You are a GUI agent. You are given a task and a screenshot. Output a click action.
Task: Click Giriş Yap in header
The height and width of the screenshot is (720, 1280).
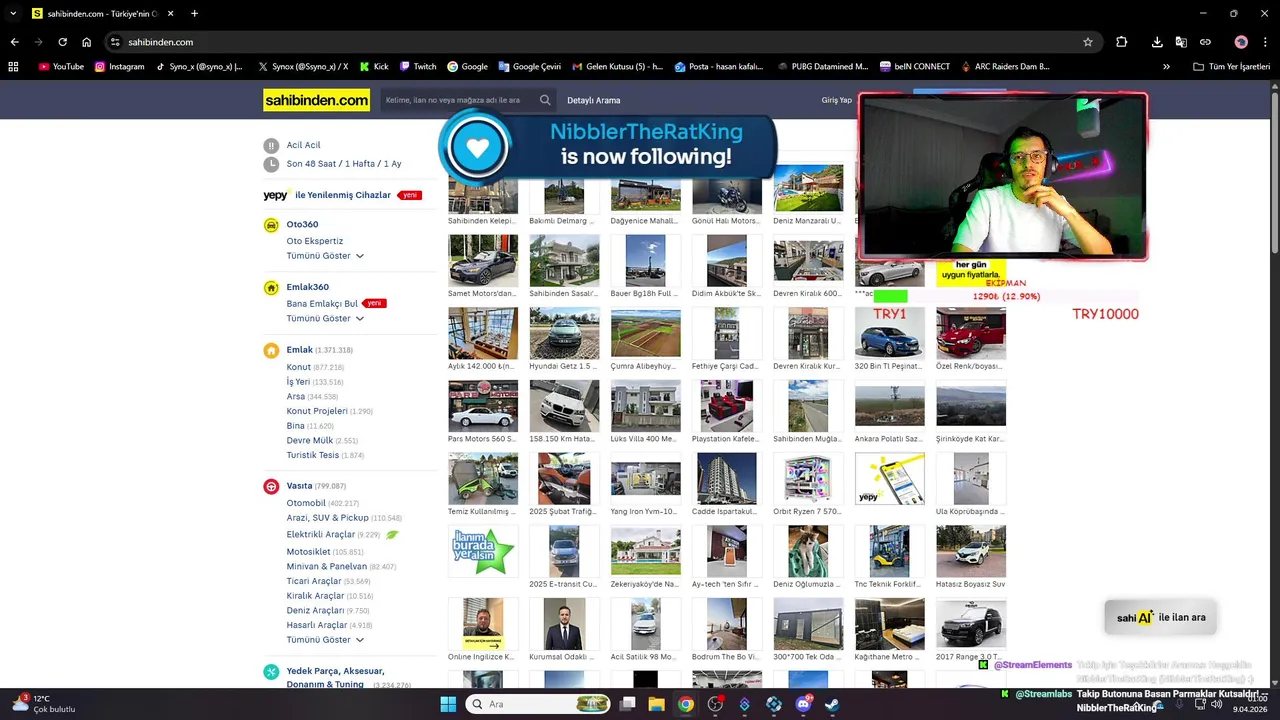click(x=837, y=100)
